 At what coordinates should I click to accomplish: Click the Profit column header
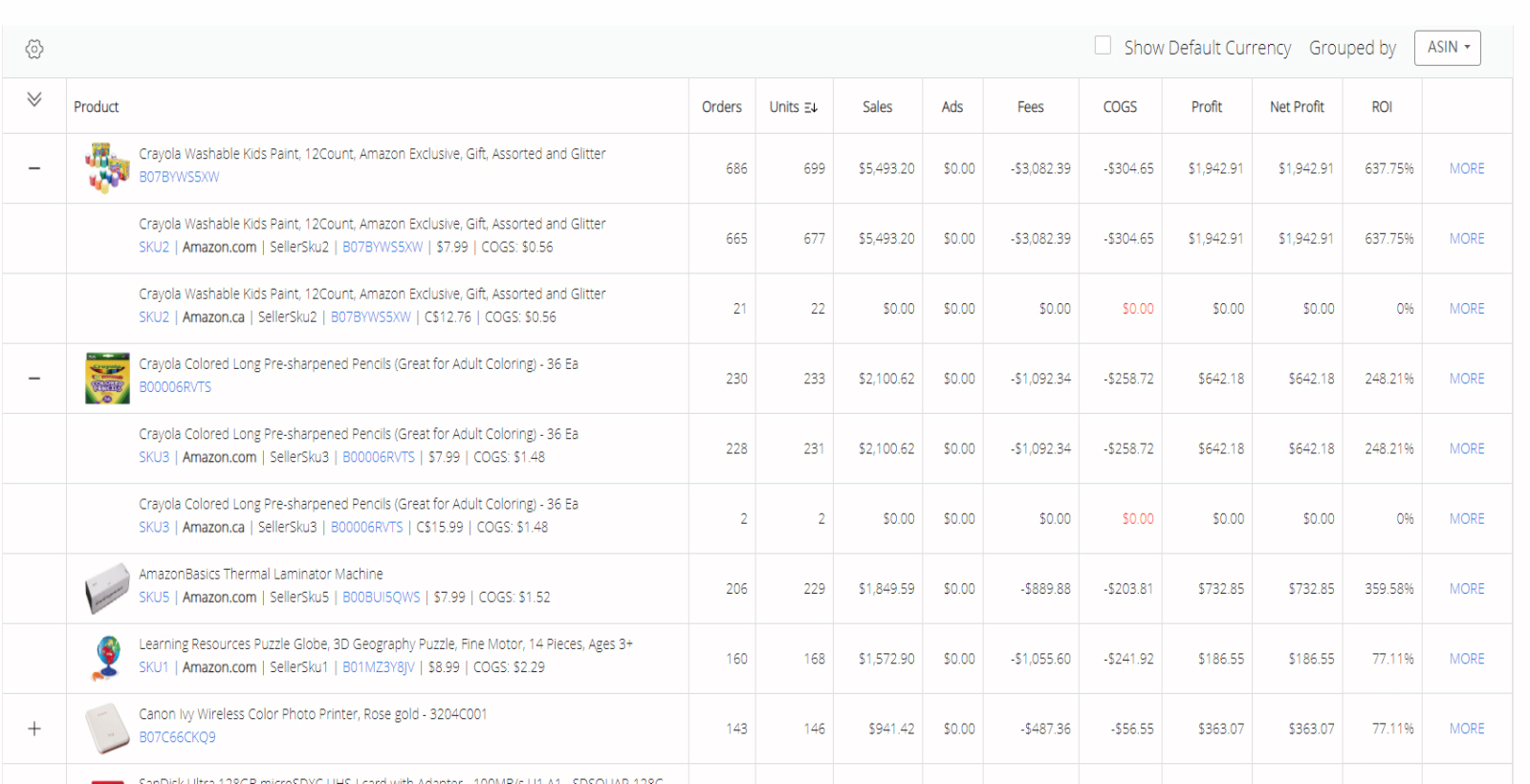pos(1207,107)
